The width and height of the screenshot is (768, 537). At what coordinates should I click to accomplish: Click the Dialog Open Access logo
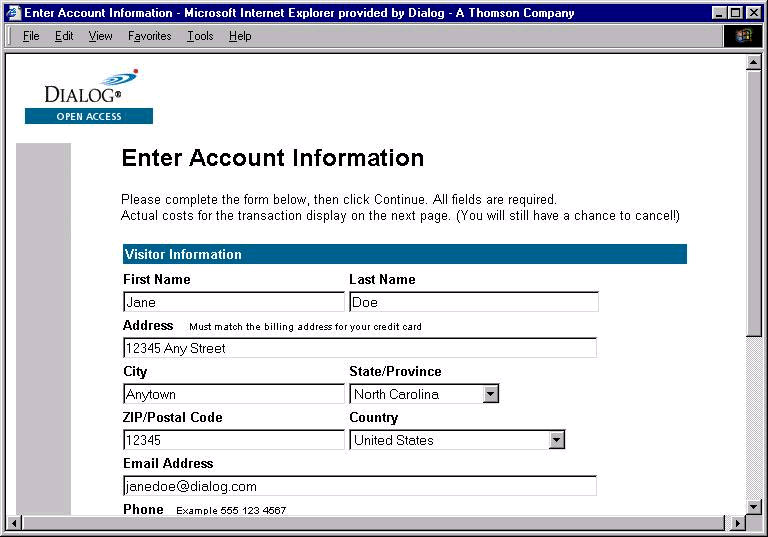click(x=89, y=96)
